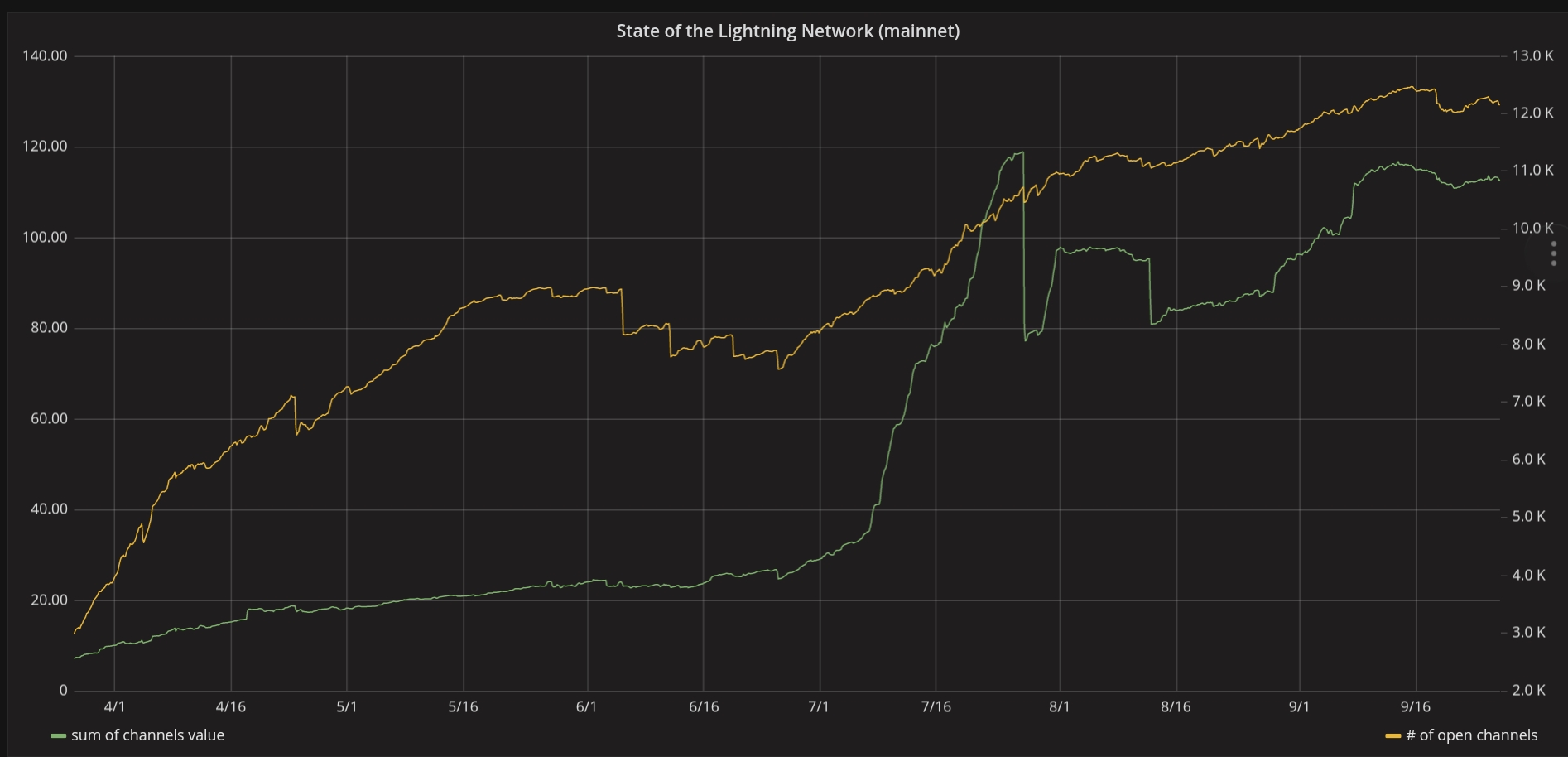This screenshot has width=1568, height=757.
Task: Click the 120.00 left axis value
Action: (x=45, y=147)
